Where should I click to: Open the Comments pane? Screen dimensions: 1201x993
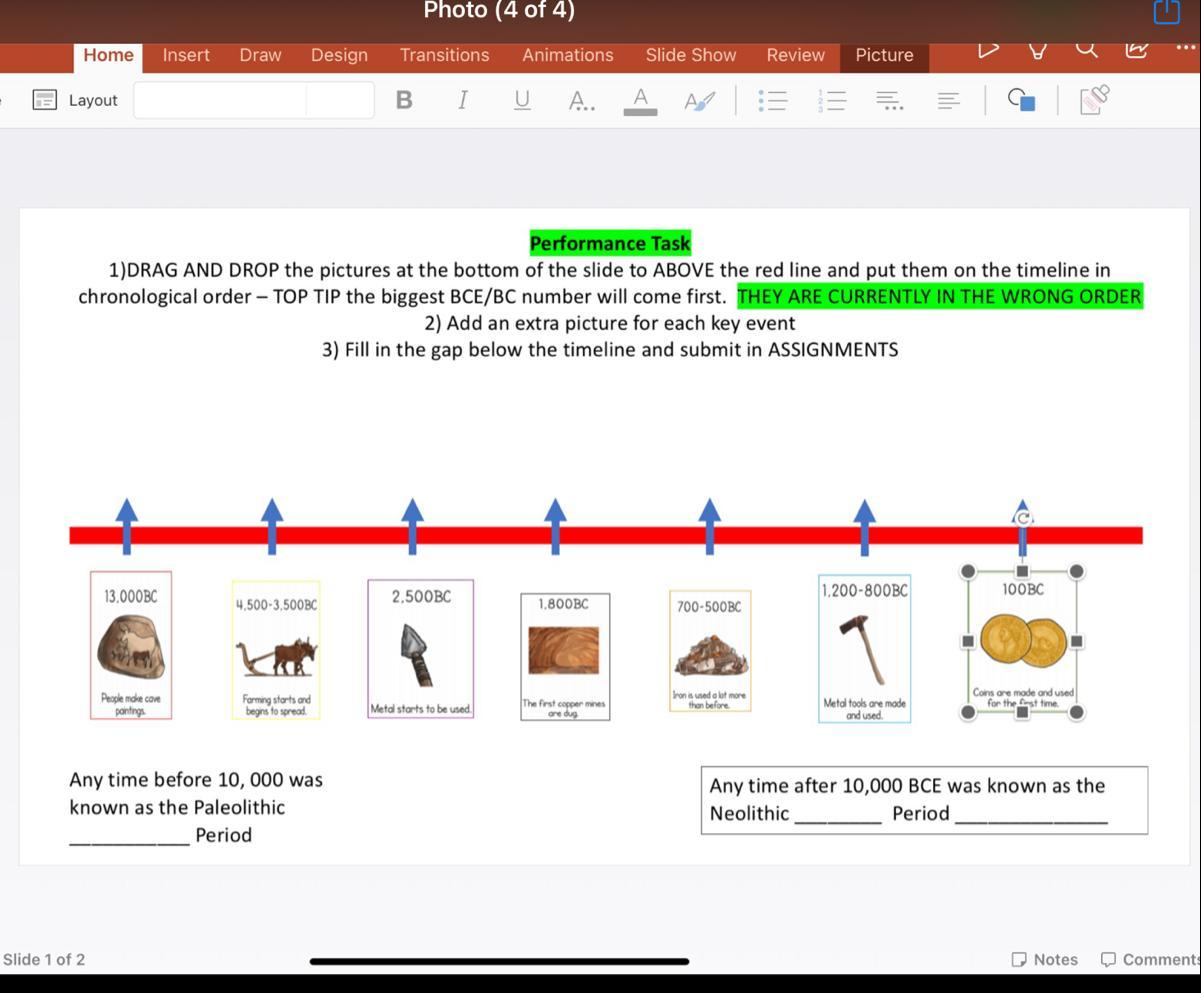pos(1150,959)
